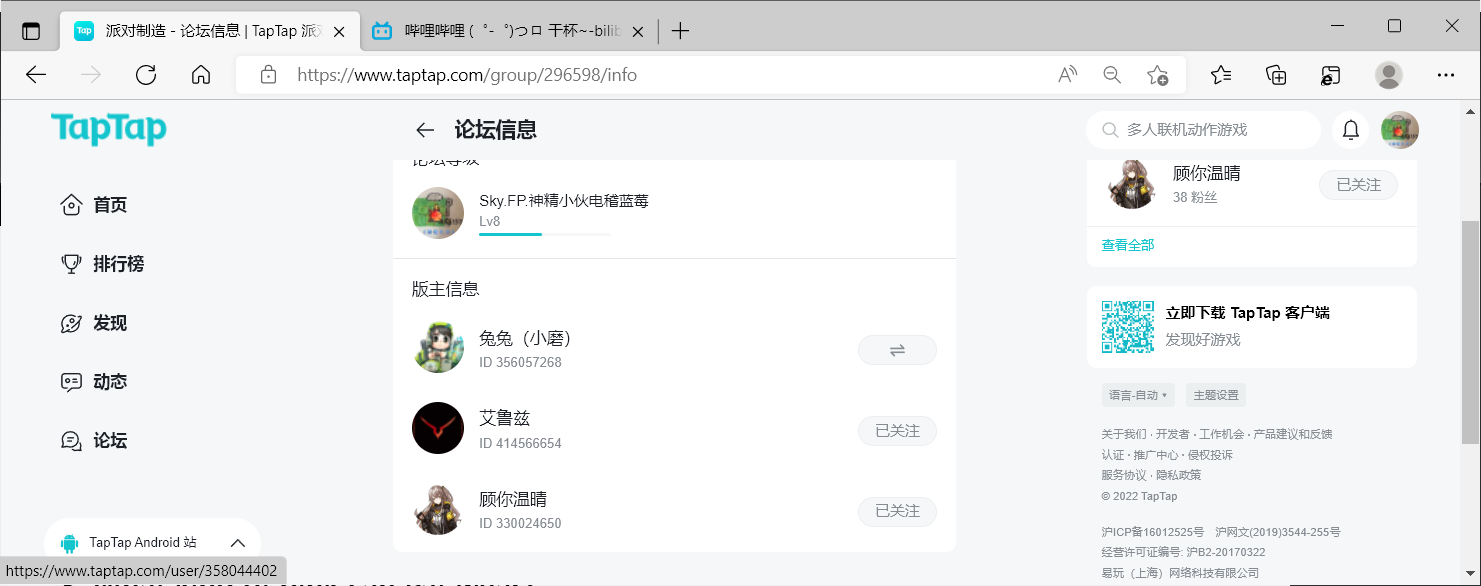Open notifications bell icon

coord(1351,130)
